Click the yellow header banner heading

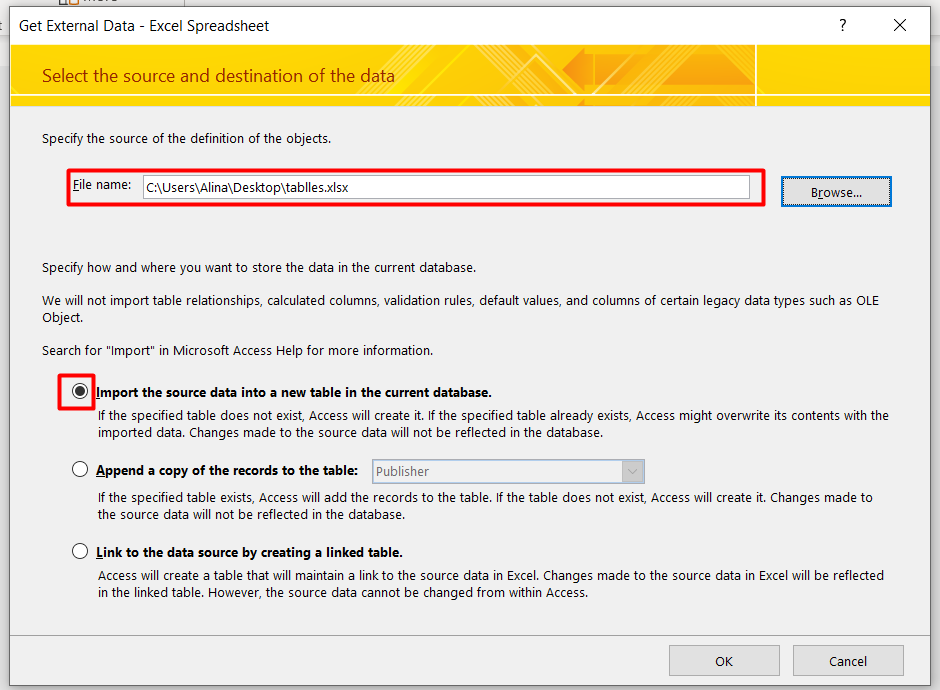pos(218,75)
